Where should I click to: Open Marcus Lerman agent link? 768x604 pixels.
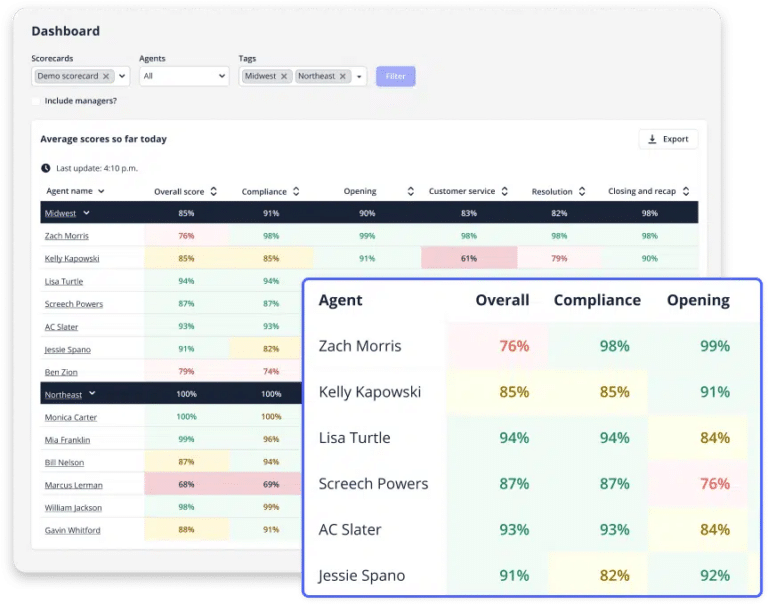pos(73,485)
